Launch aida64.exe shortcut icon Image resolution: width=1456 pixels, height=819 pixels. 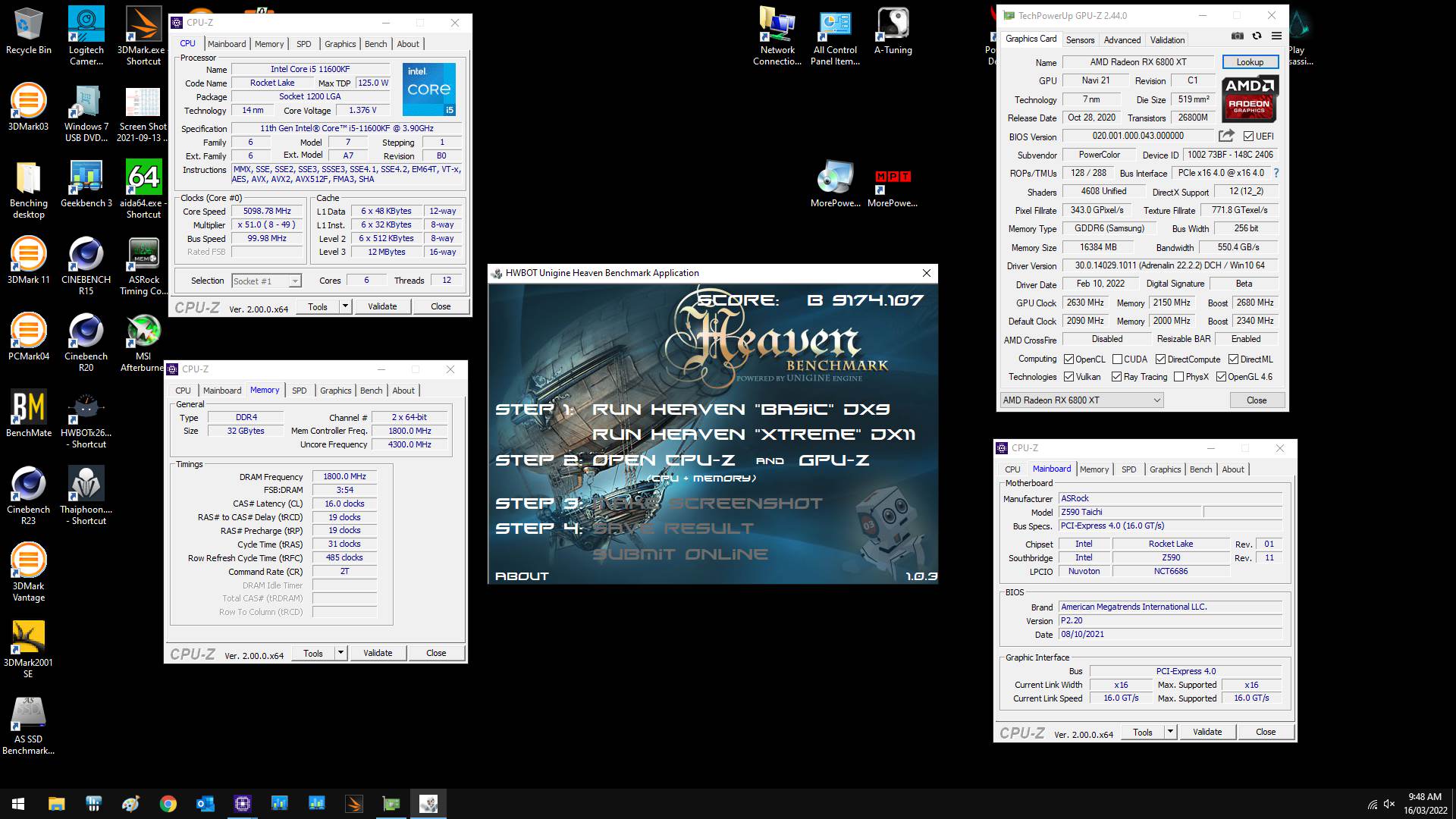[143, 189]
